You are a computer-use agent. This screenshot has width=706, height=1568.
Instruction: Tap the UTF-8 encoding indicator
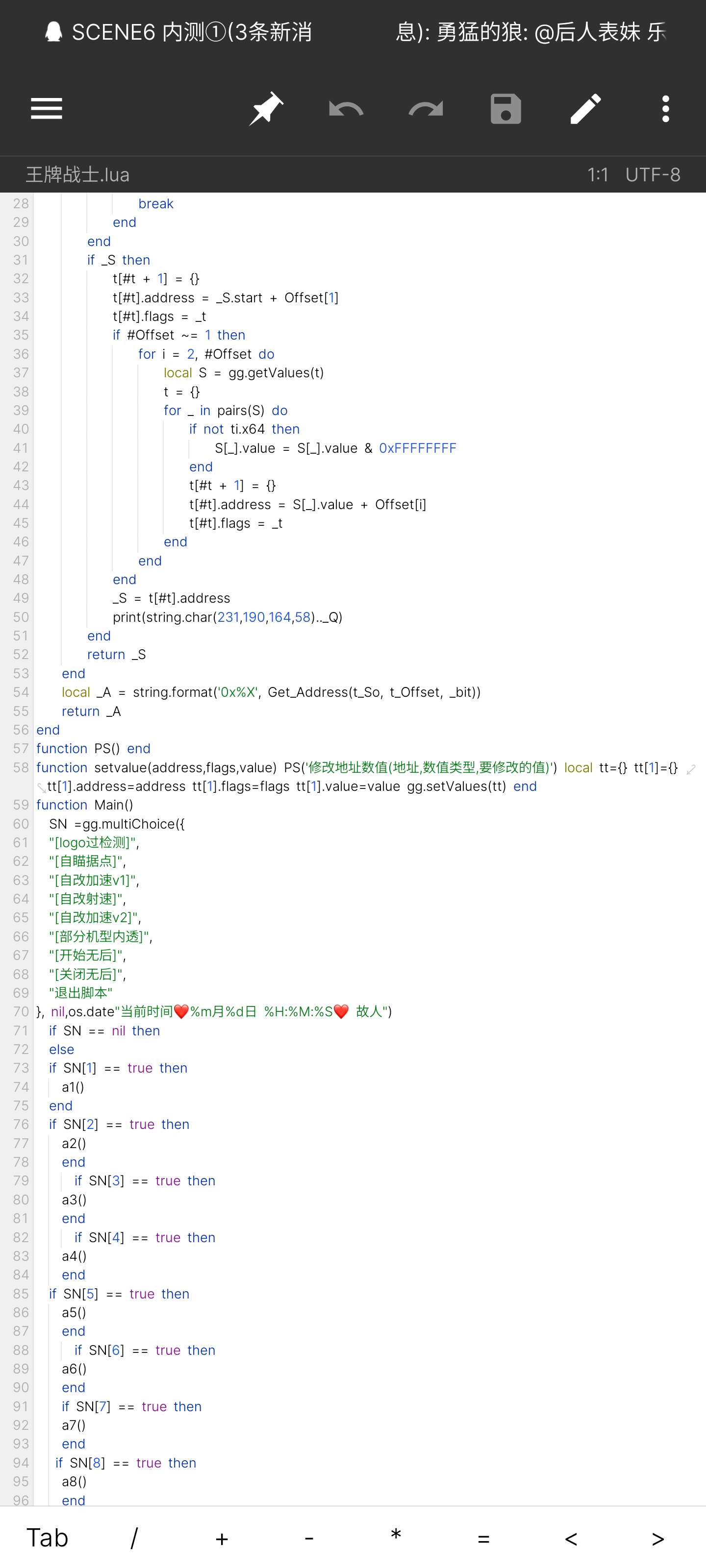[653, 175]
